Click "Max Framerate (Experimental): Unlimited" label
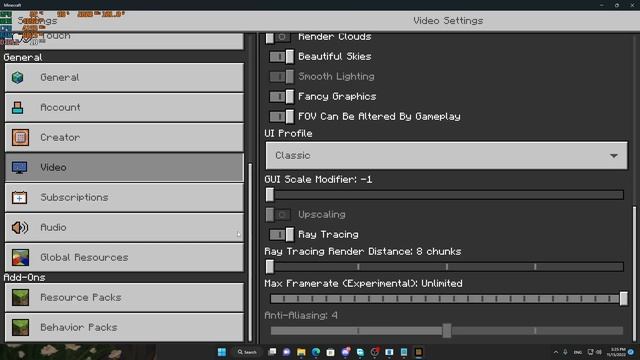 363,283
